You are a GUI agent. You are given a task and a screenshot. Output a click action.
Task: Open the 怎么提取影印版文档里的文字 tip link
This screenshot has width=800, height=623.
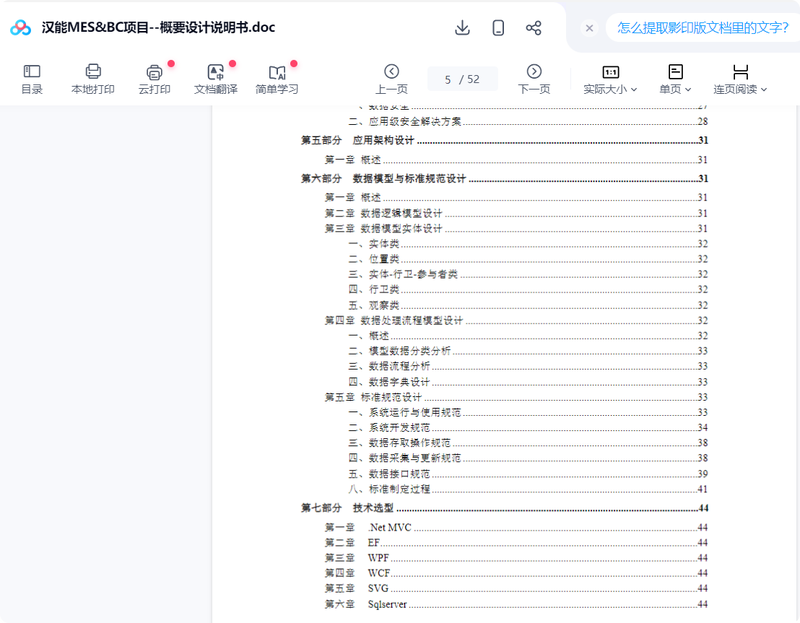[x=703, y=28]
